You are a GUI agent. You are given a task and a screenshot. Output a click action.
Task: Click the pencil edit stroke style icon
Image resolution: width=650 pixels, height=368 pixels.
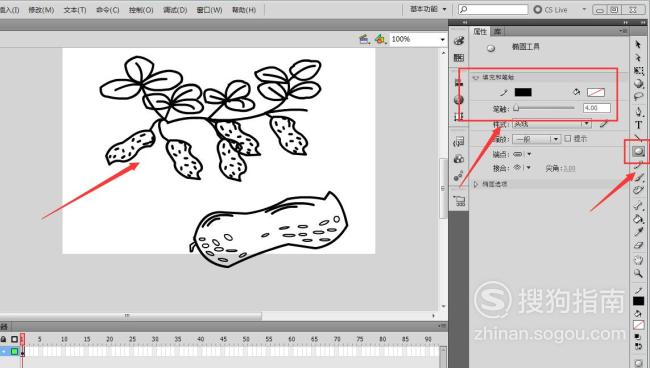604,123
